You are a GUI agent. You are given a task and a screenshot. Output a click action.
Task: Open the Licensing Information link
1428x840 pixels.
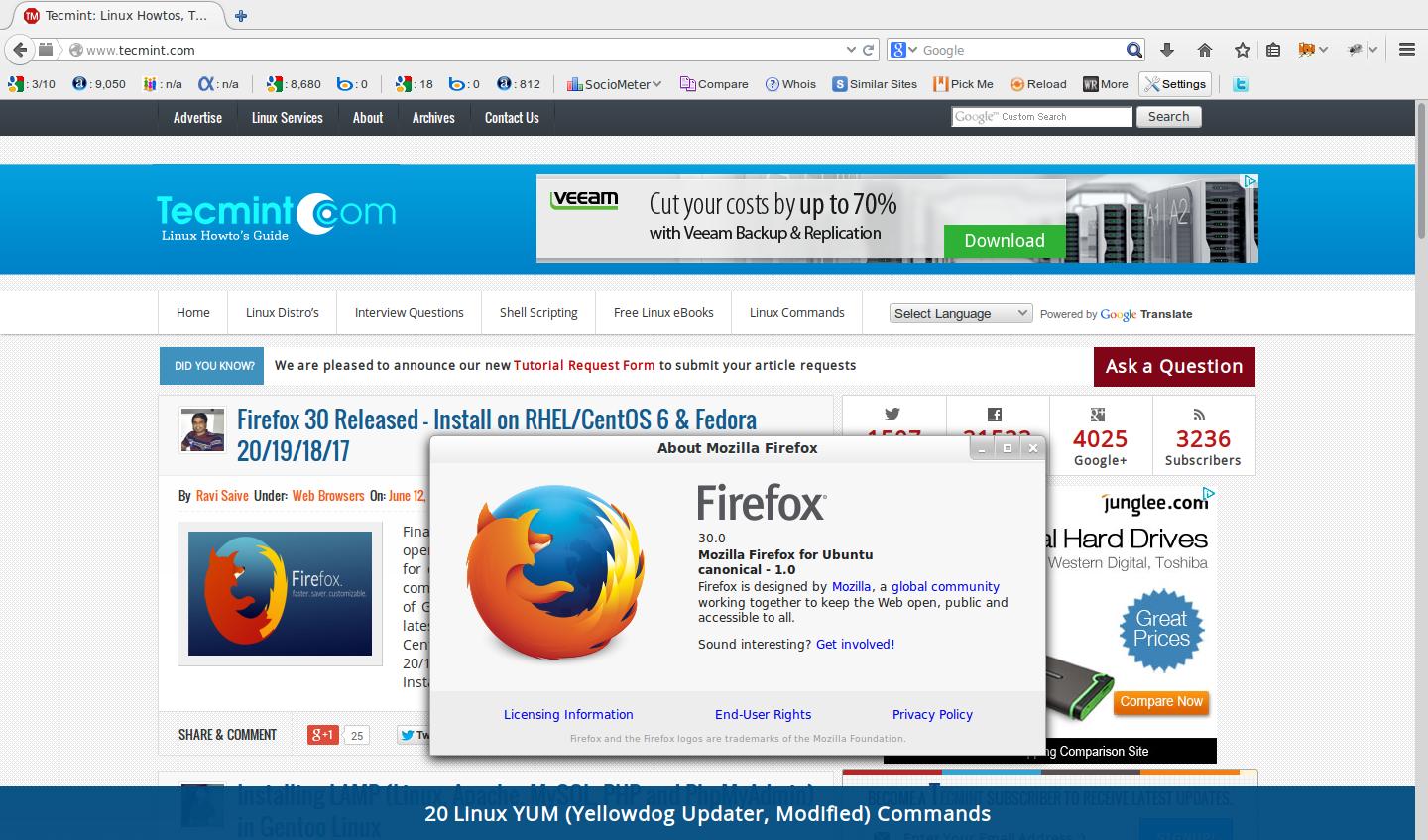(568, 714)
